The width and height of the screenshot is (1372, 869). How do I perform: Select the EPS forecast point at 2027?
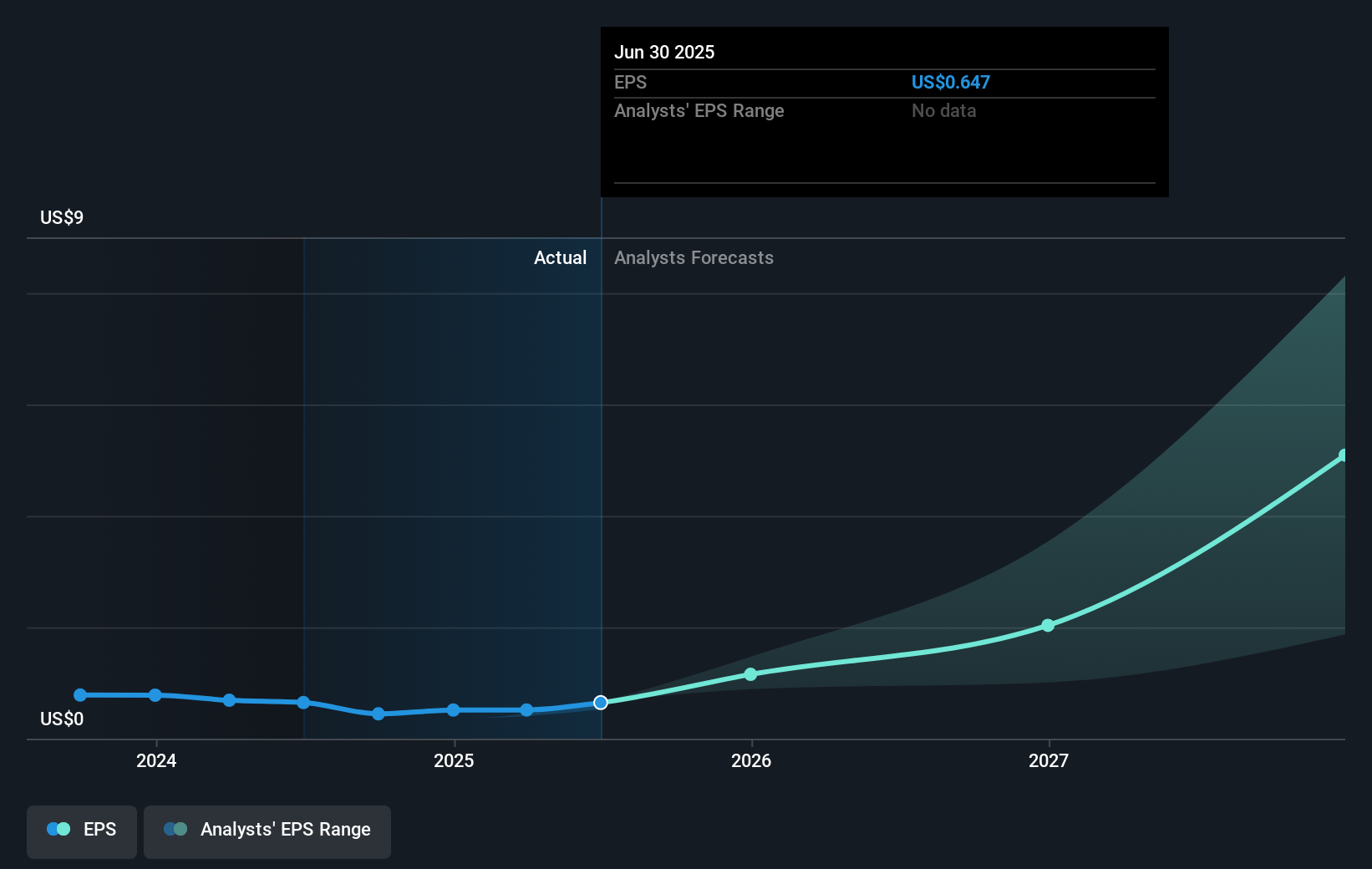pyautogui.click(x=1048, y=625)
